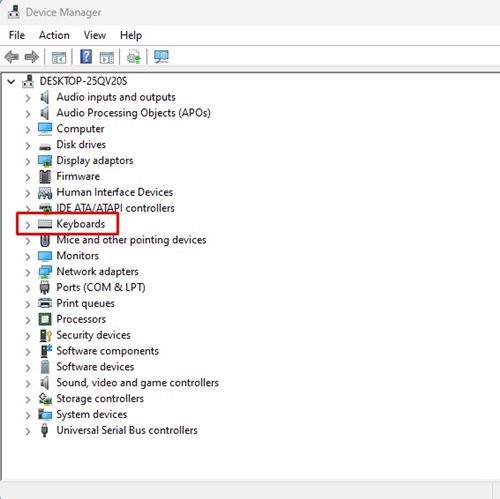
Task: Click the Forward arrow toolbar icon
Action: [32, 57]
